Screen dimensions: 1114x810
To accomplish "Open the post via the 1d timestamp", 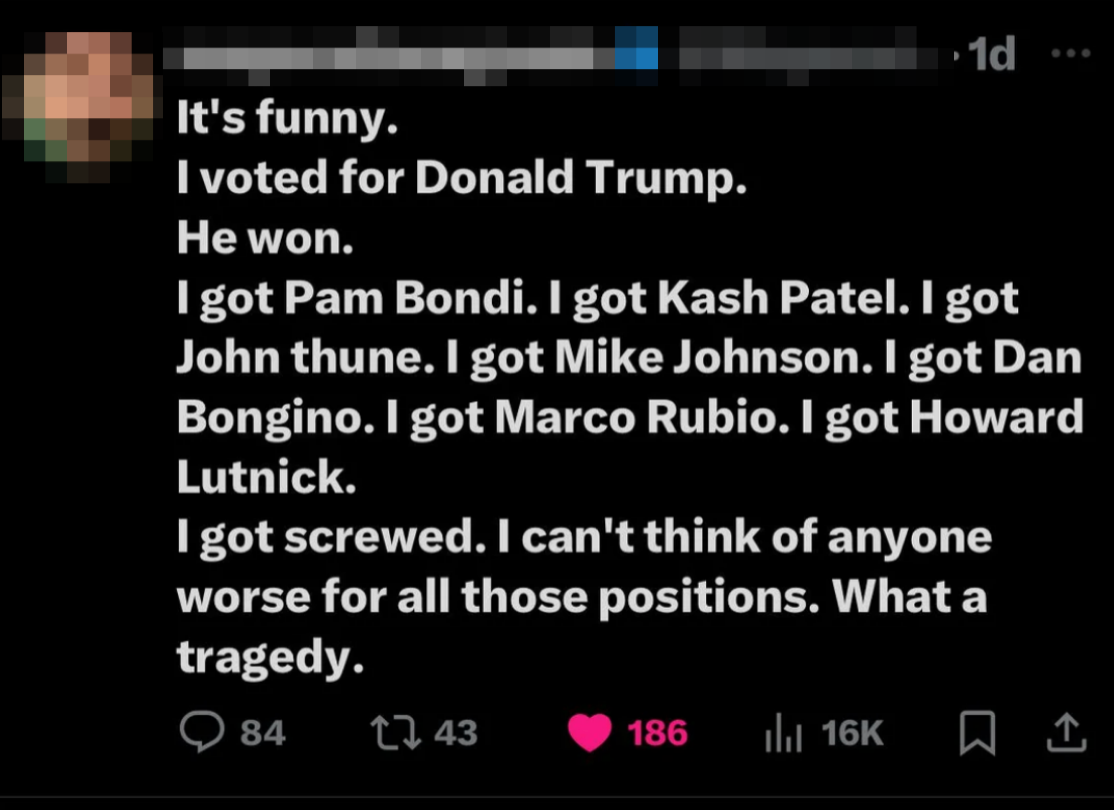I will pyautogui.click(x=991, y=55).
